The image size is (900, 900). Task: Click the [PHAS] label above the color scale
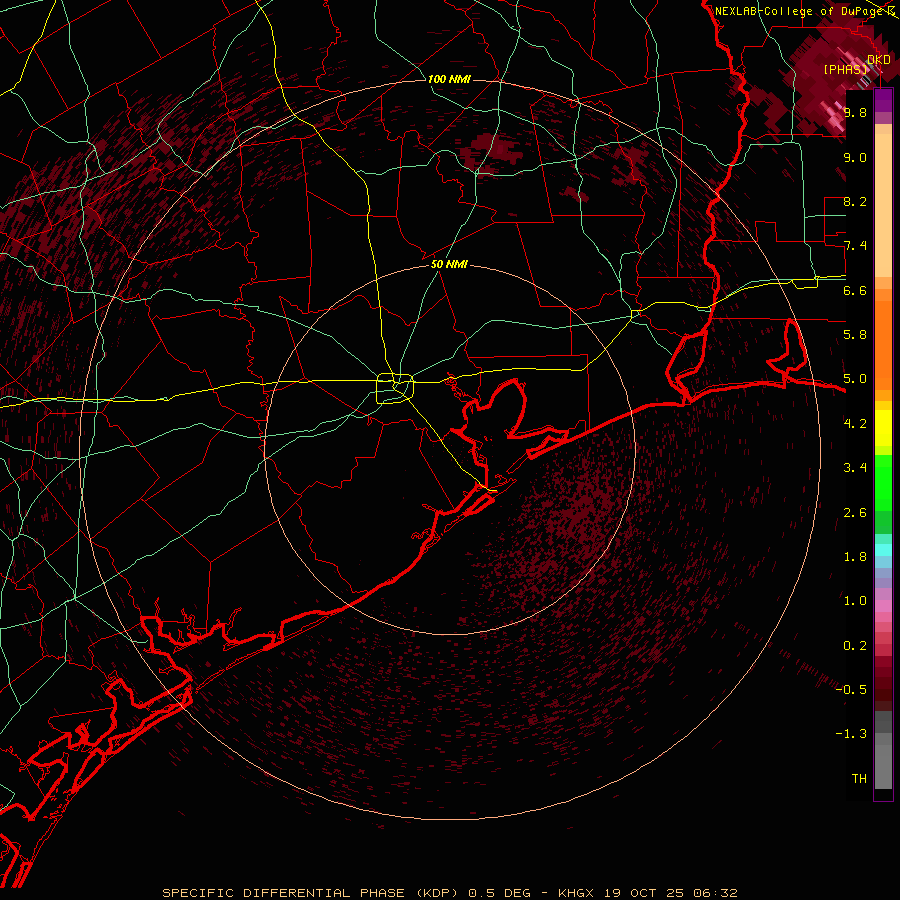click(x=845, y=69)
